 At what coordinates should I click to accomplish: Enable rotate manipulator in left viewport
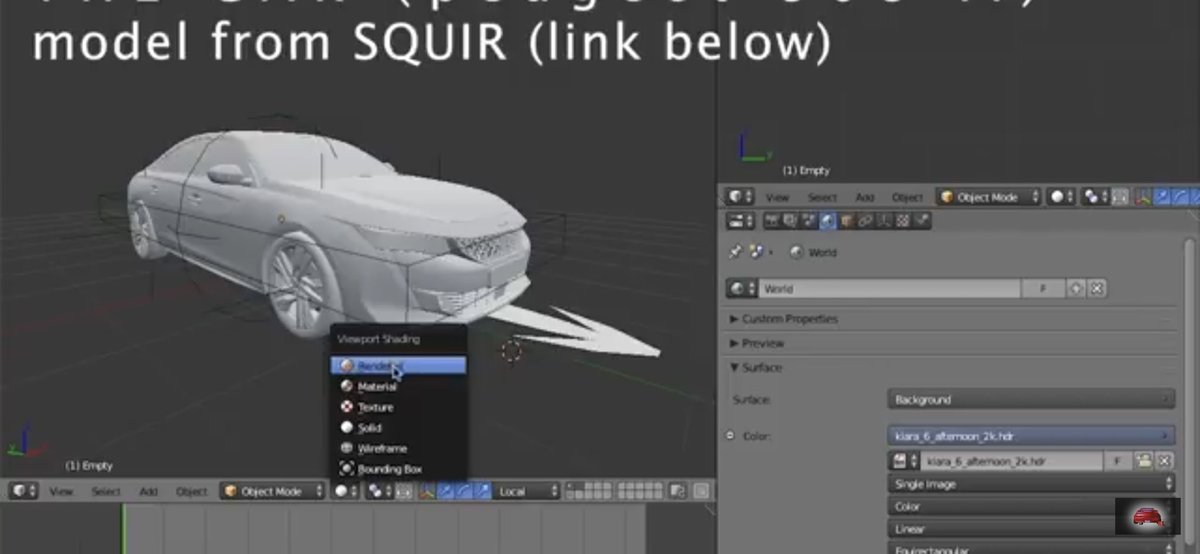[465, 491]
